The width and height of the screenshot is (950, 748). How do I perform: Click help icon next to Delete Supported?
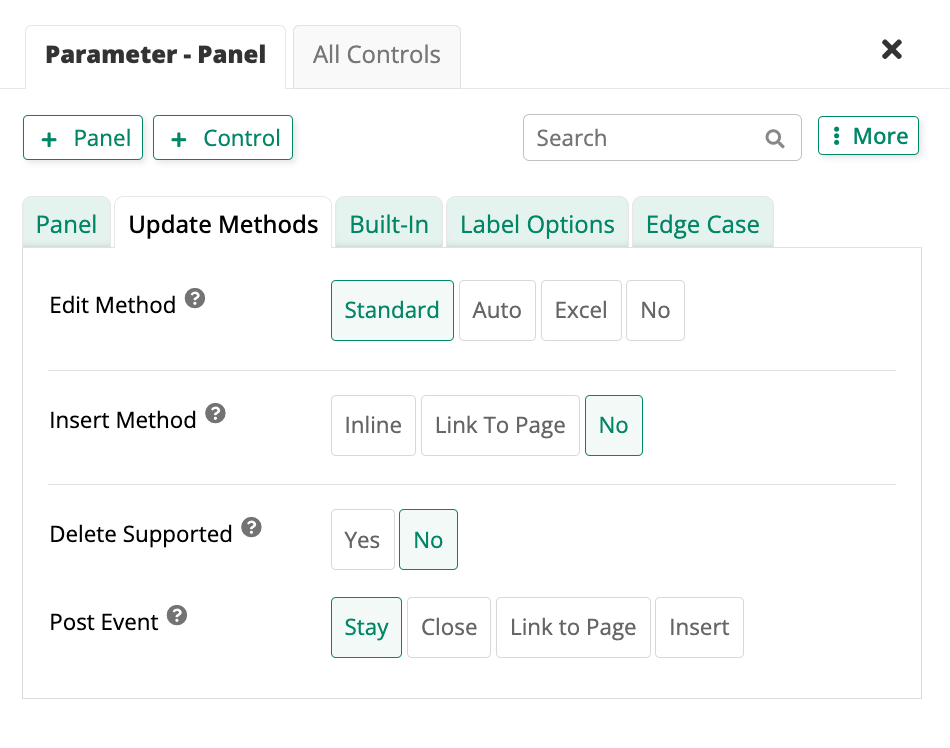pos(252,527)
